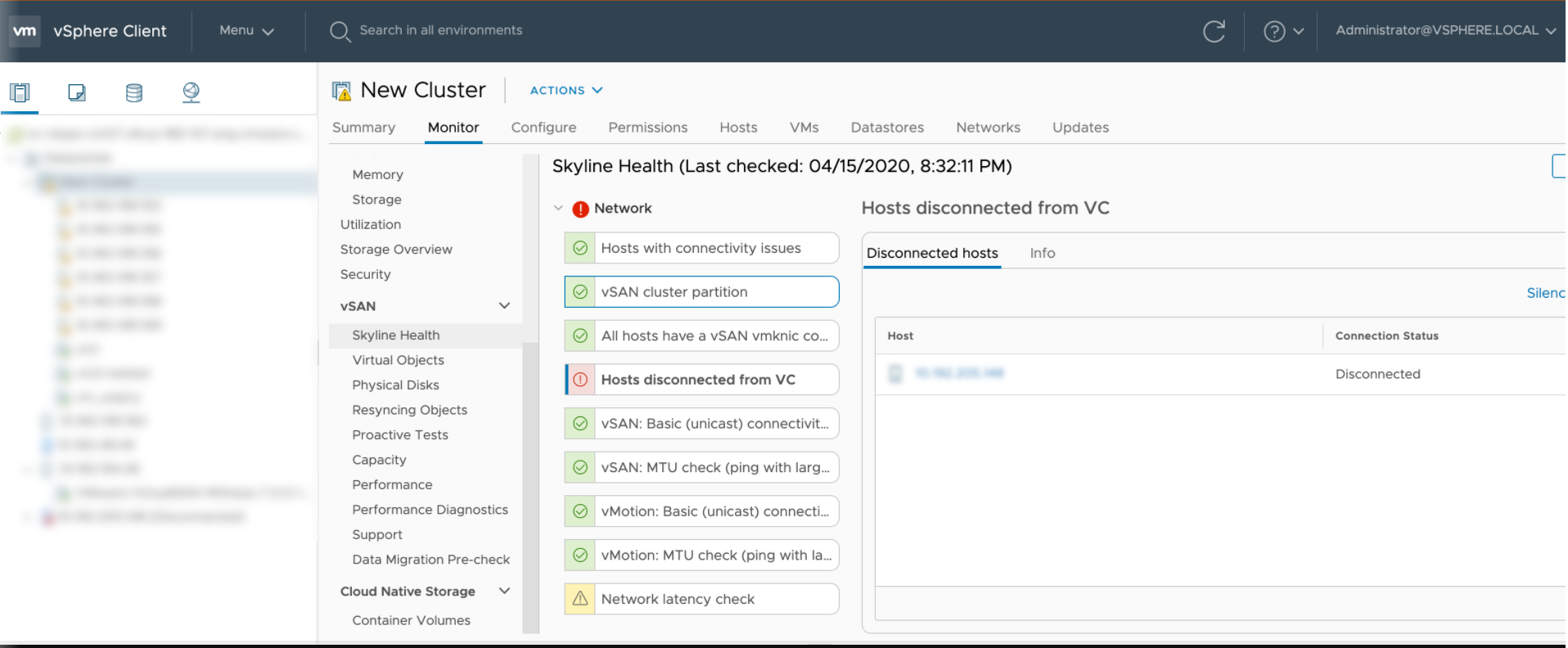Open Capacity in sidebar
The image size is (1568, 648).
pos(379,460)
